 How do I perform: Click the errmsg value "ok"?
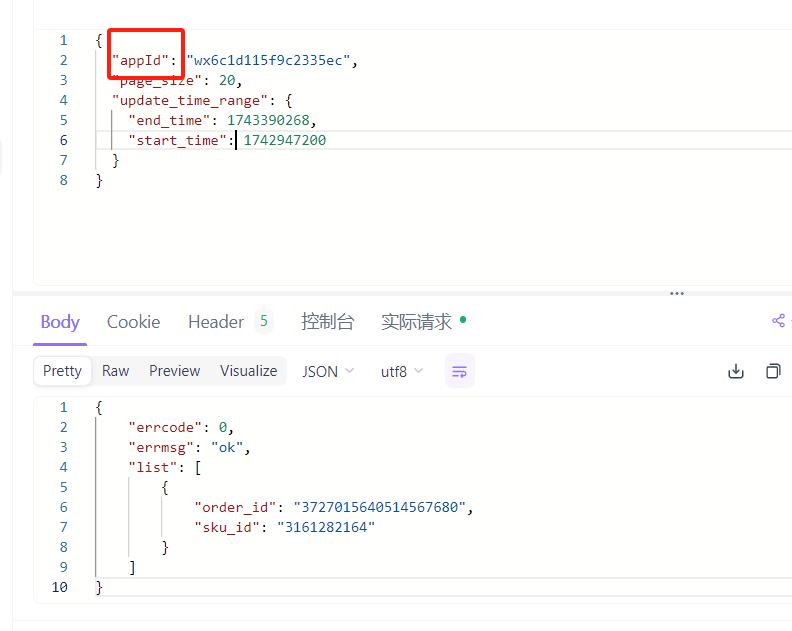(x=227, y=448)
